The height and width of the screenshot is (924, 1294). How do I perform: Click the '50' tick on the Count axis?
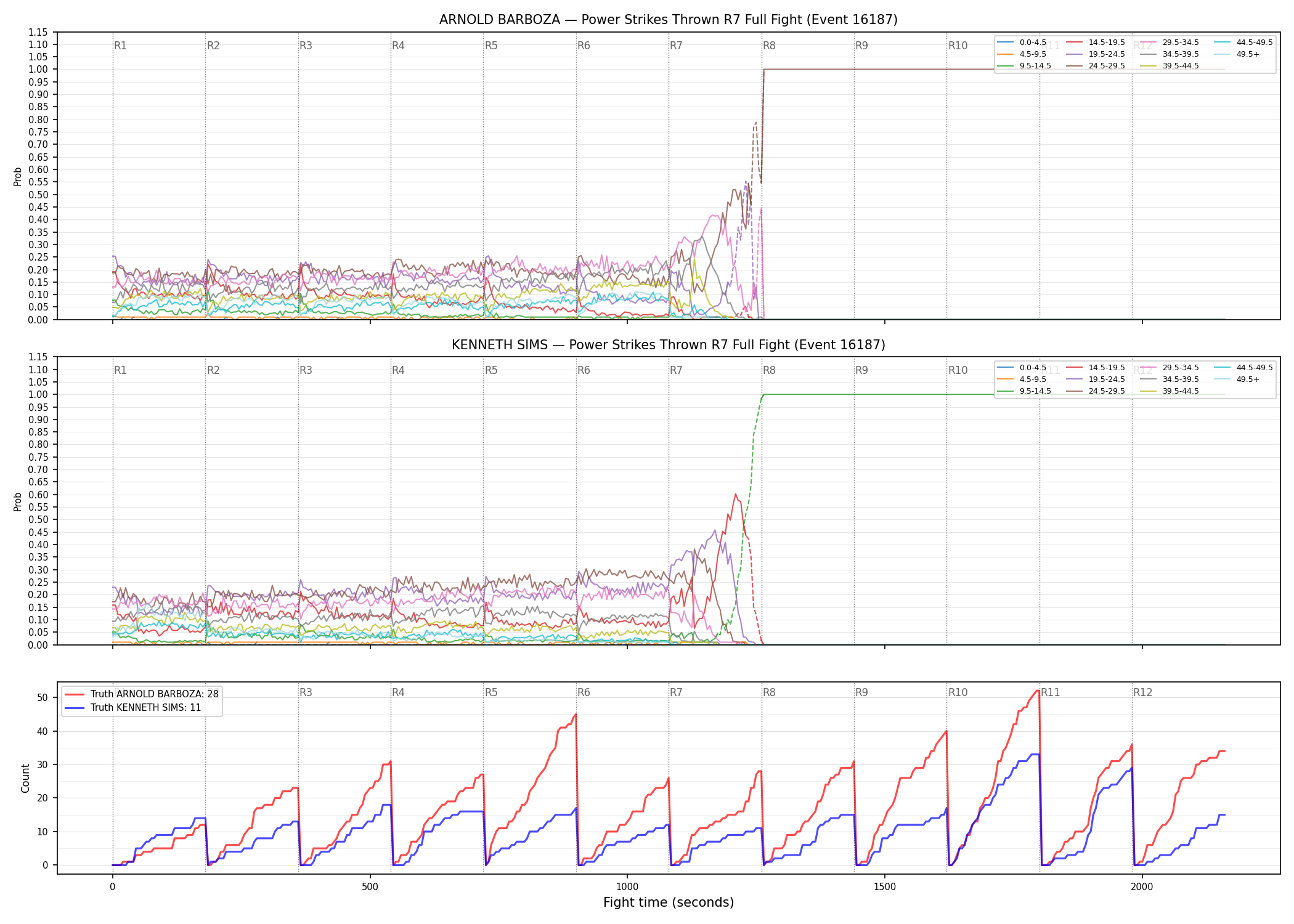tap(43, 698)
